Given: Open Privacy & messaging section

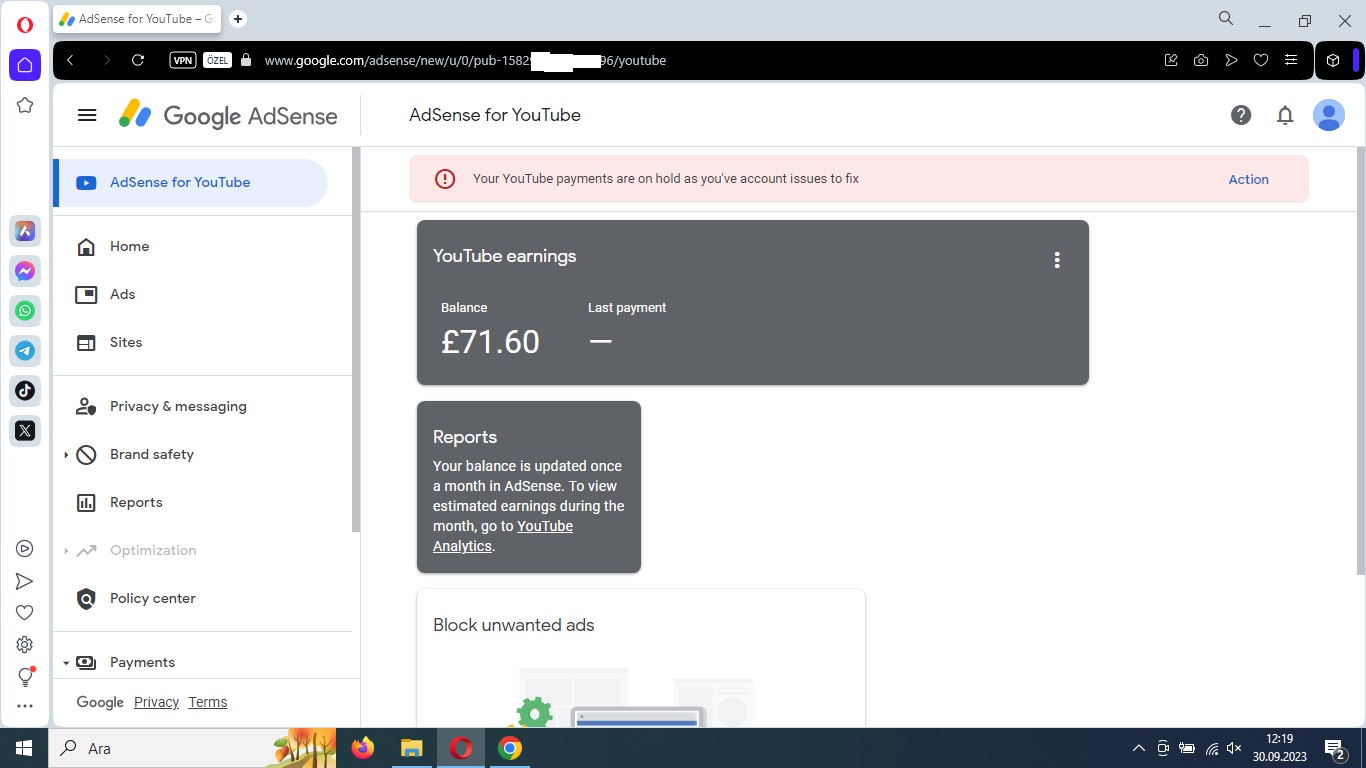Looking at the screenshot, I should click(178, 407).
